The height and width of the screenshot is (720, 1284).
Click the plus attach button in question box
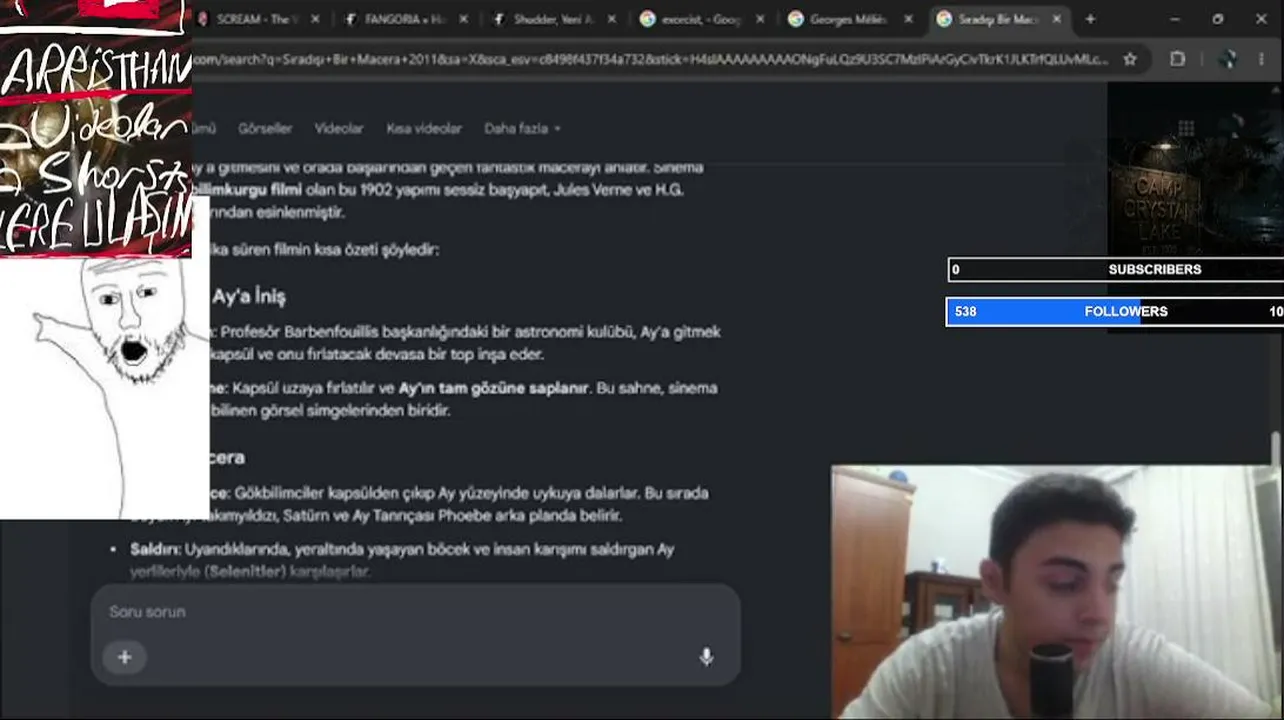(124, 657)
